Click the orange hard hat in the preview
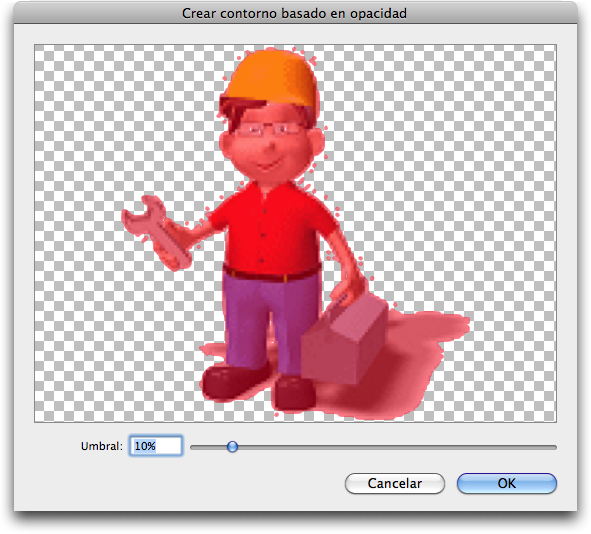 pyautogui.click(x=272, y=77)
